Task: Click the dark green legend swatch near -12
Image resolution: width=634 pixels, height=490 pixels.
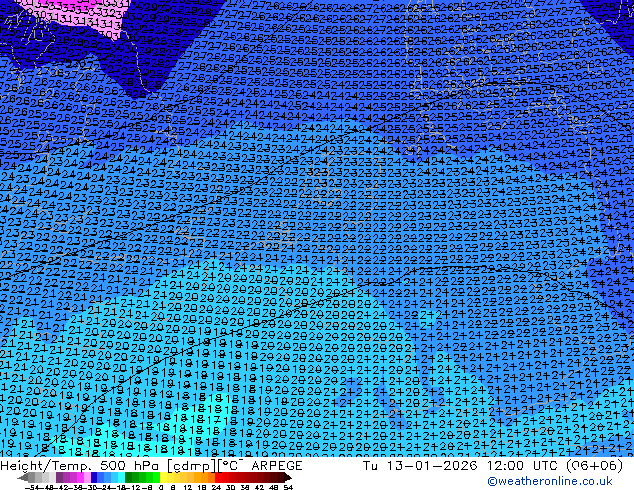Action: tap(128, 477)
